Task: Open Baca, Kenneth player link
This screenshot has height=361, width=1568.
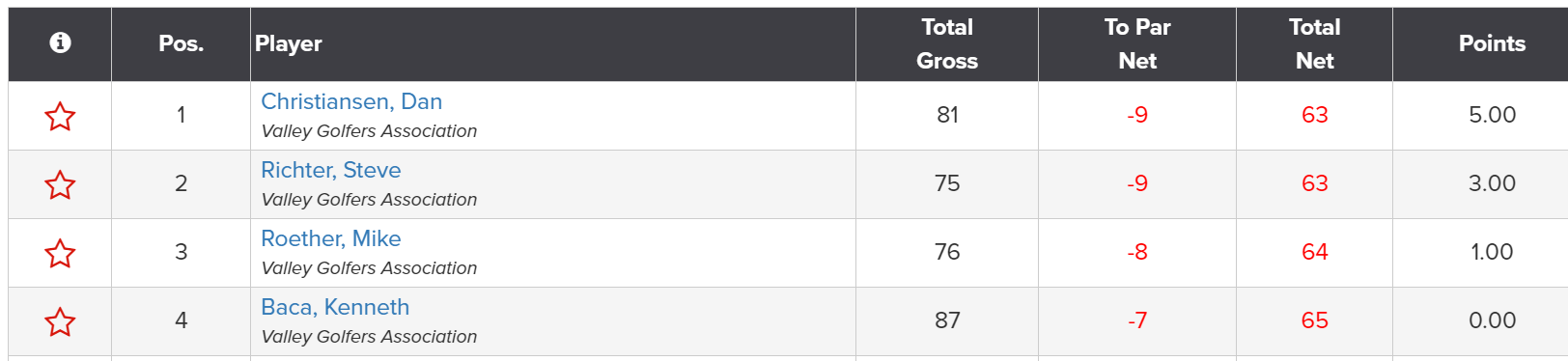Action: (x=335, y=307)
